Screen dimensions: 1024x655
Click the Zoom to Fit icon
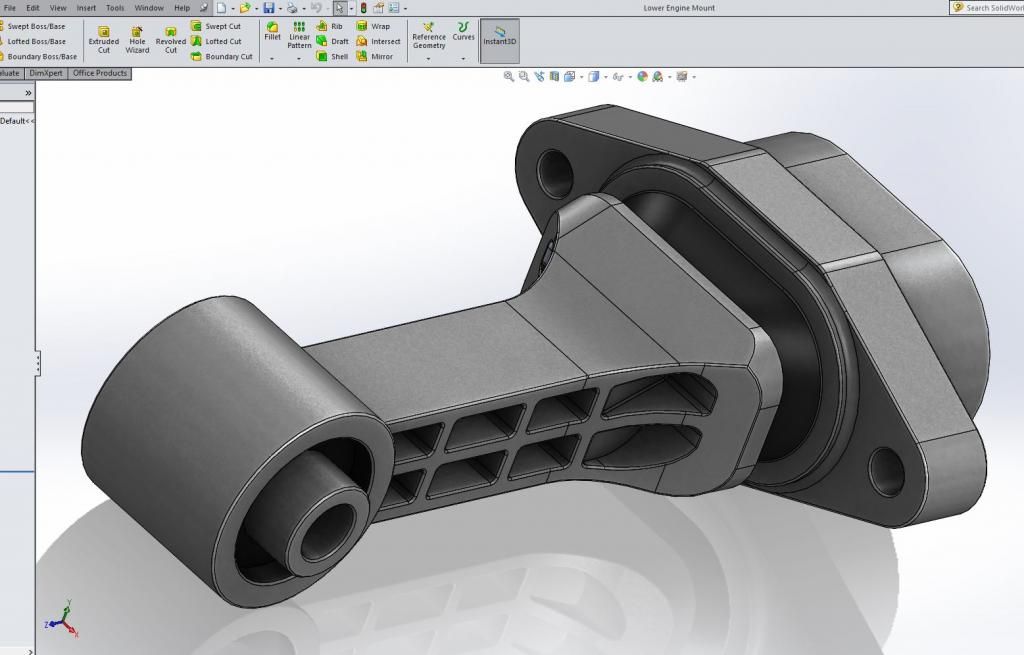point(509,76)
